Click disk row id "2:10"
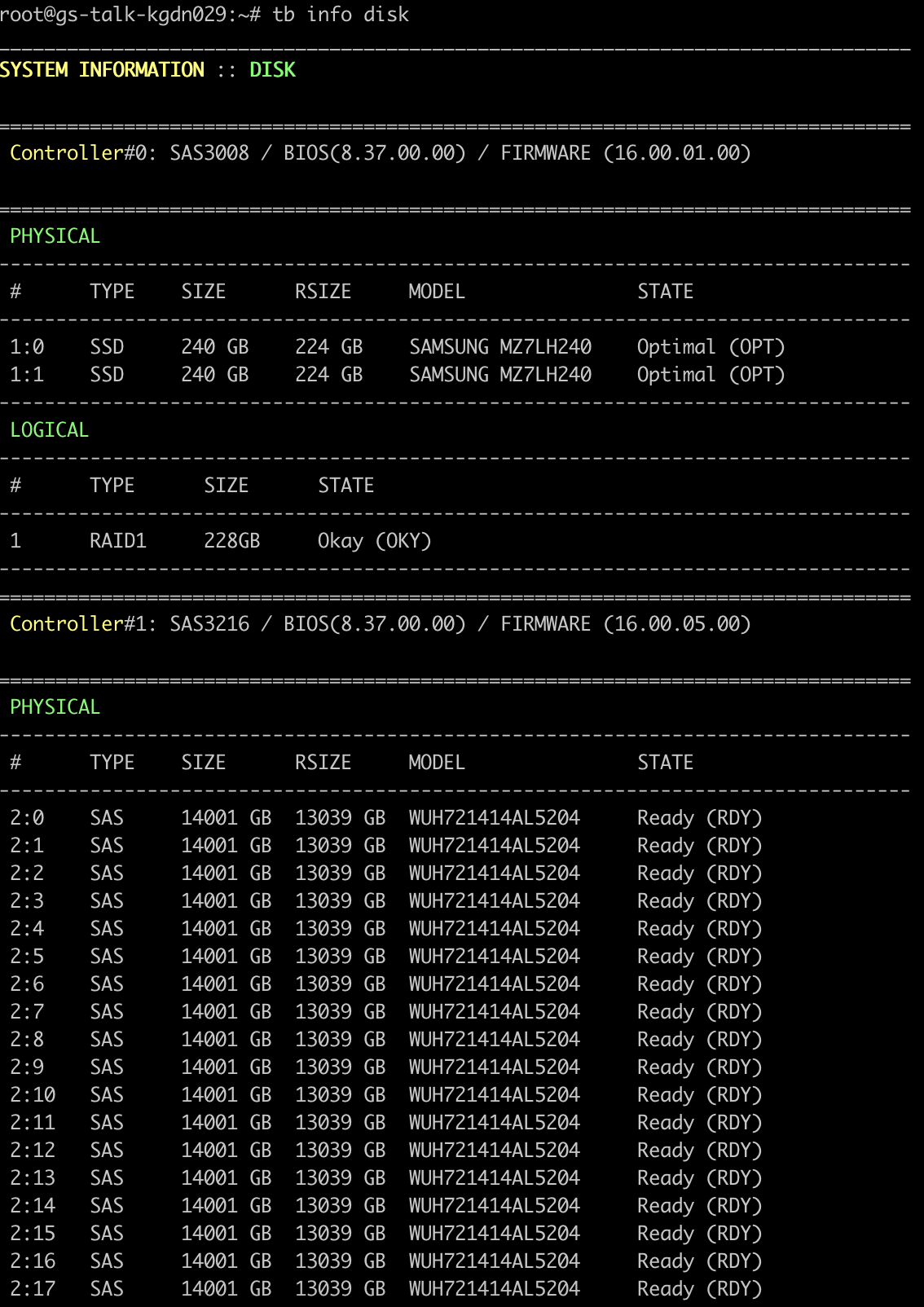924x1307 pixels. (x=33, y=1095)
